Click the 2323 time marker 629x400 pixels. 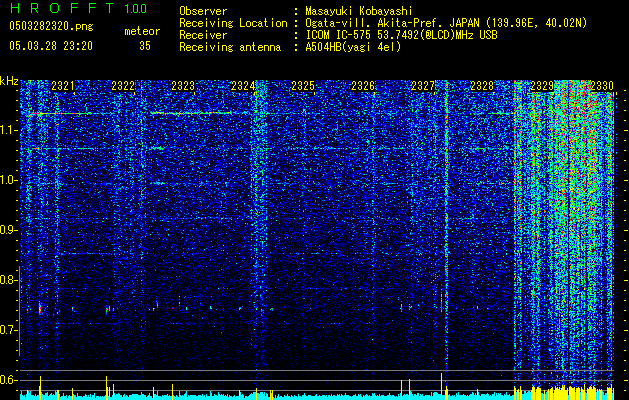183,85
